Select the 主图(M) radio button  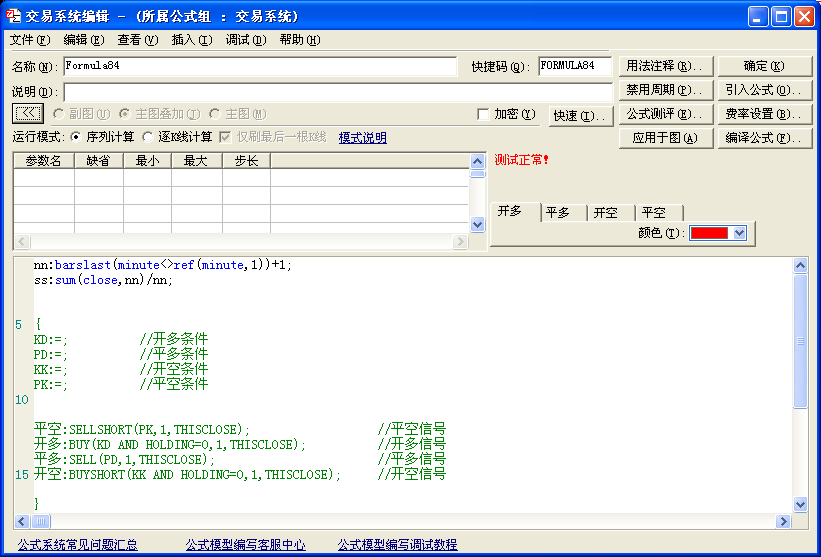tap(215, 114)
